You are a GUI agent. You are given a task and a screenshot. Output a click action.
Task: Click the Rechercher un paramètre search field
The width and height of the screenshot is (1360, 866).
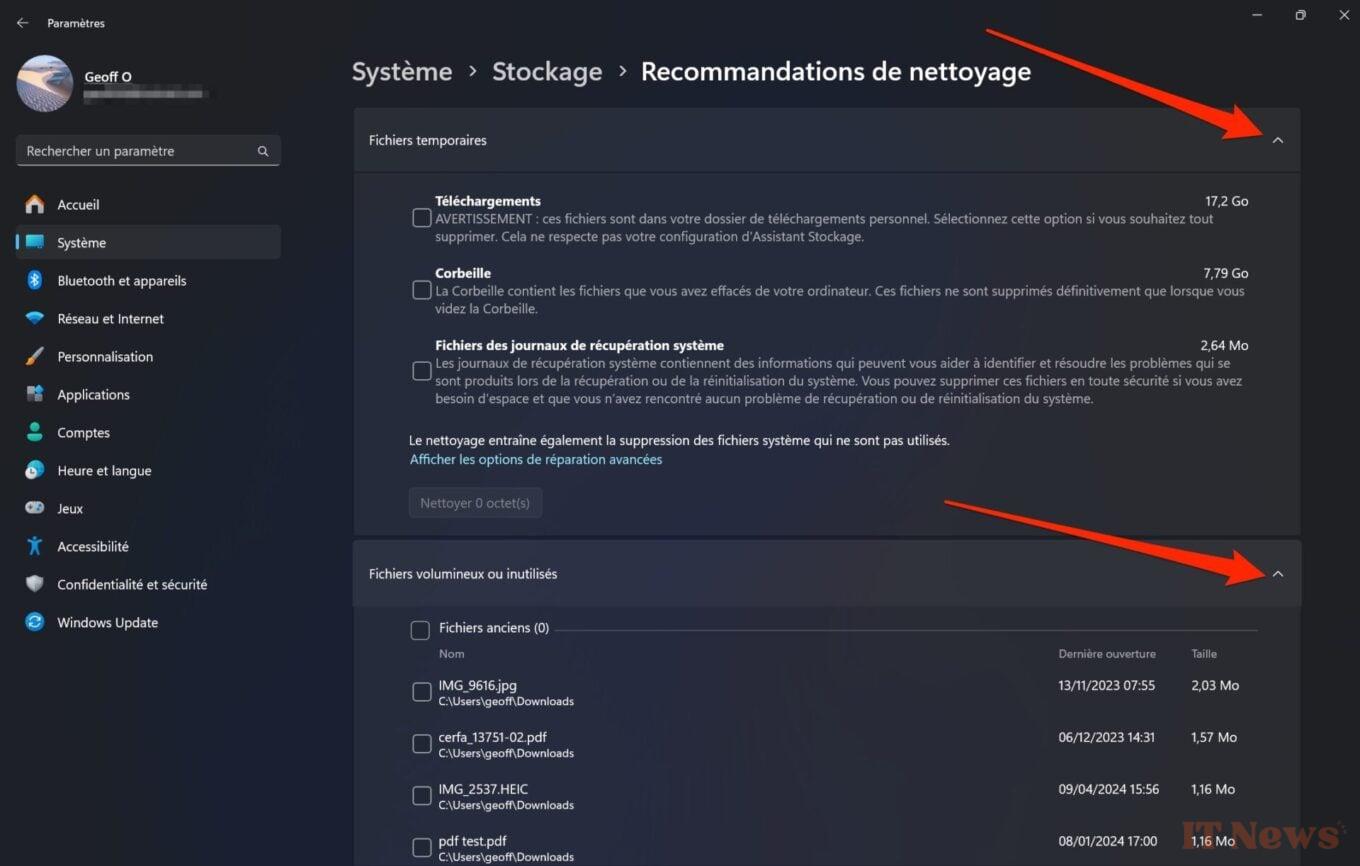click(x=148, y=150)
